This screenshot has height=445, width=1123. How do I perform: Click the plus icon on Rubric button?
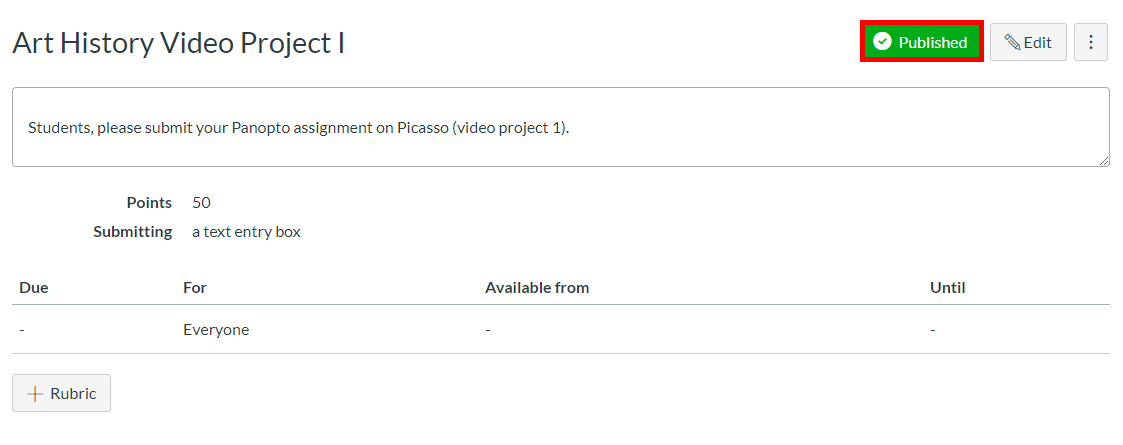(34, 393)
